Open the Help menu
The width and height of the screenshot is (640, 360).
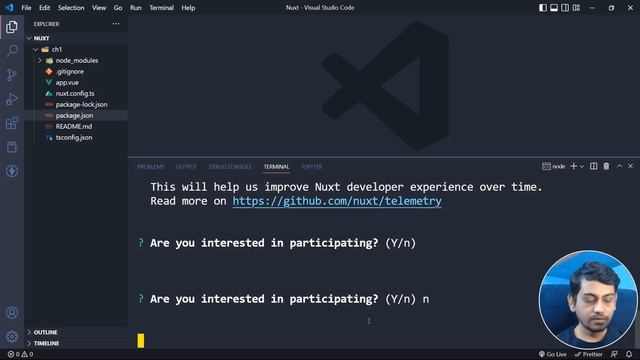(x=188, y=8)
